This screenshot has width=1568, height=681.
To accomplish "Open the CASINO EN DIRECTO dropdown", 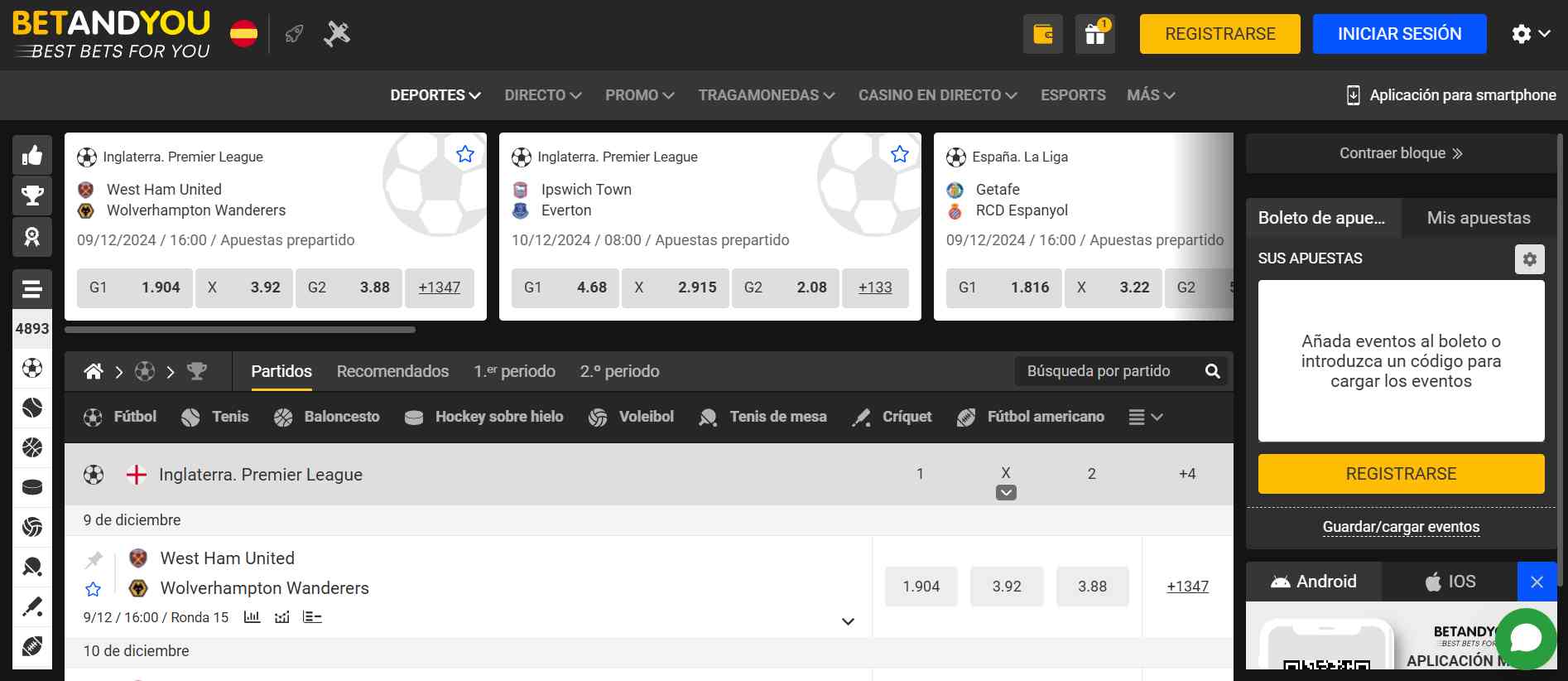I will [x=938, y=95].
